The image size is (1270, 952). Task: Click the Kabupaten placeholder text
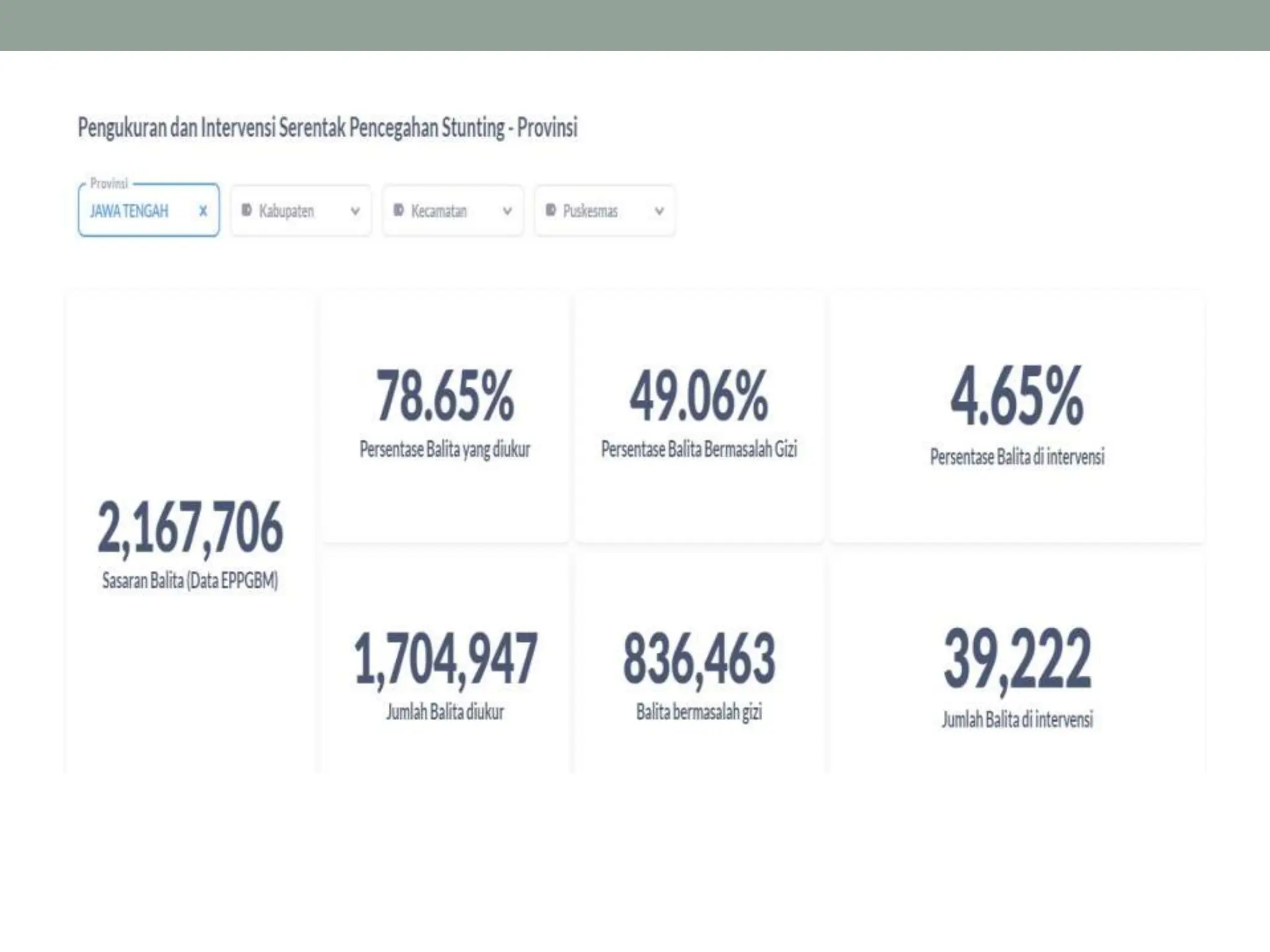coord(286,211)
